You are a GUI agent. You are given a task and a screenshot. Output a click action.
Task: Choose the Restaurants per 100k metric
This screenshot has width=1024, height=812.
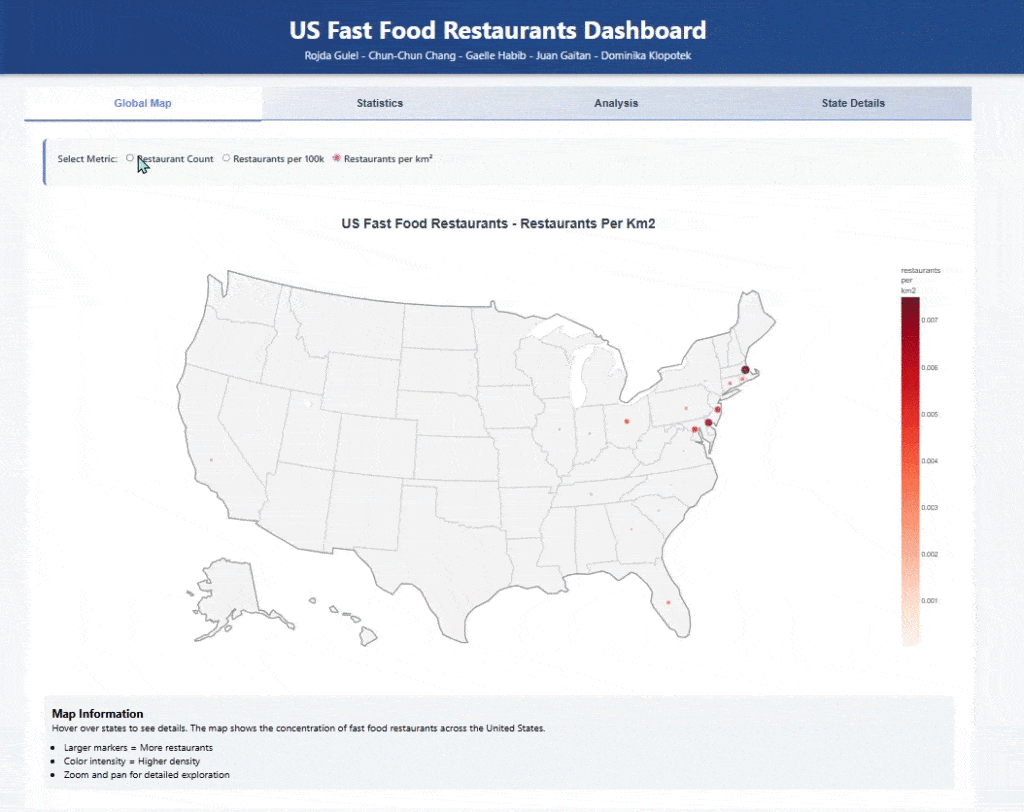226,158
